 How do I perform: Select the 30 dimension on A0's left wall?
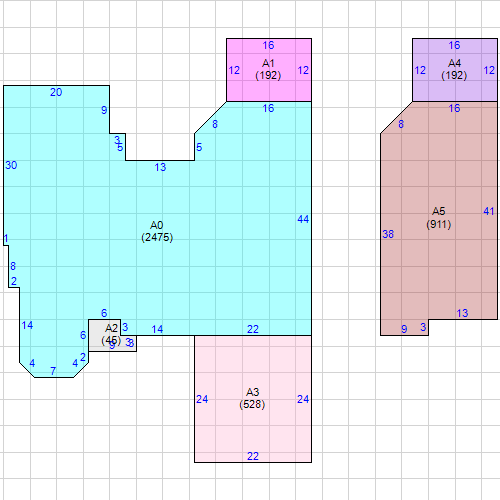pos(11,165)
